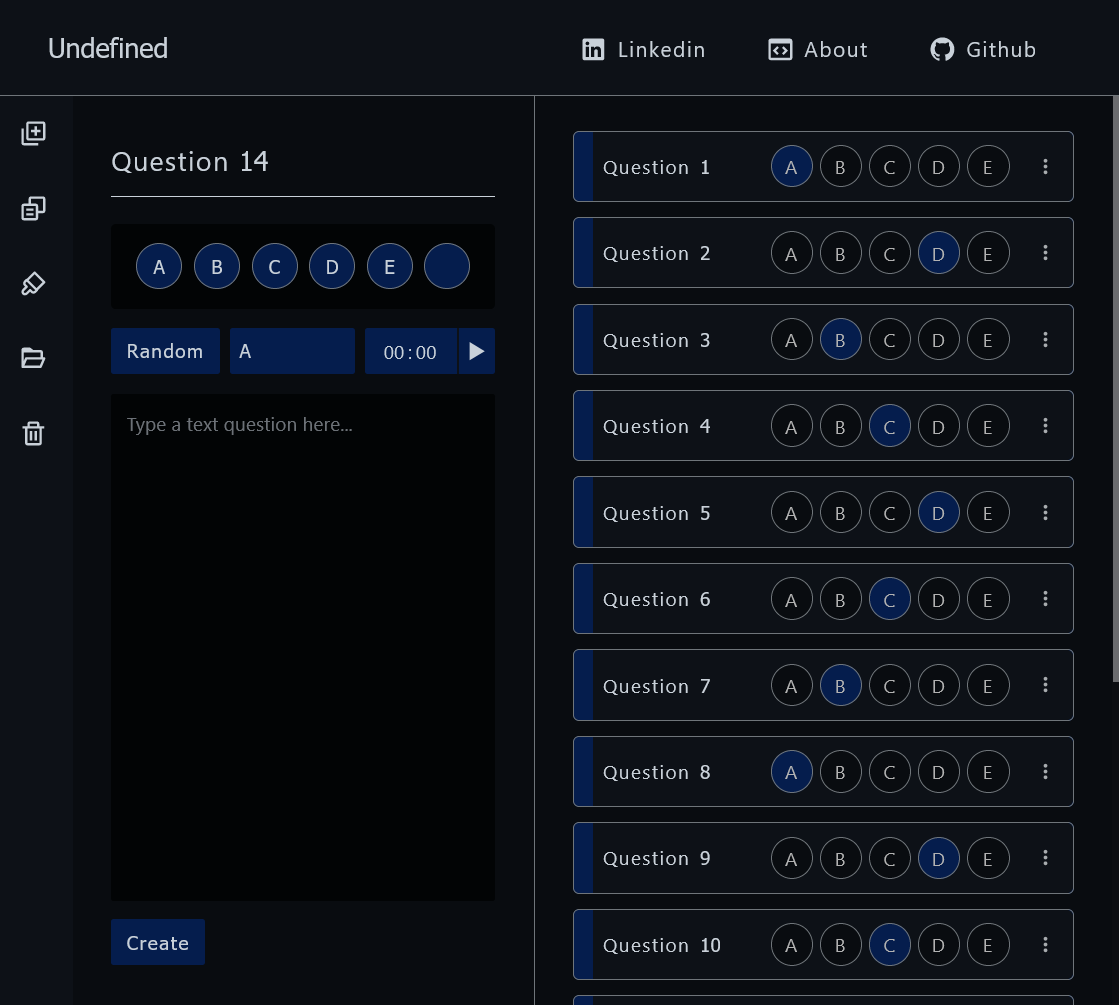Click the Github octocat icon
1119x1005 pixels.
click(942, 49)
